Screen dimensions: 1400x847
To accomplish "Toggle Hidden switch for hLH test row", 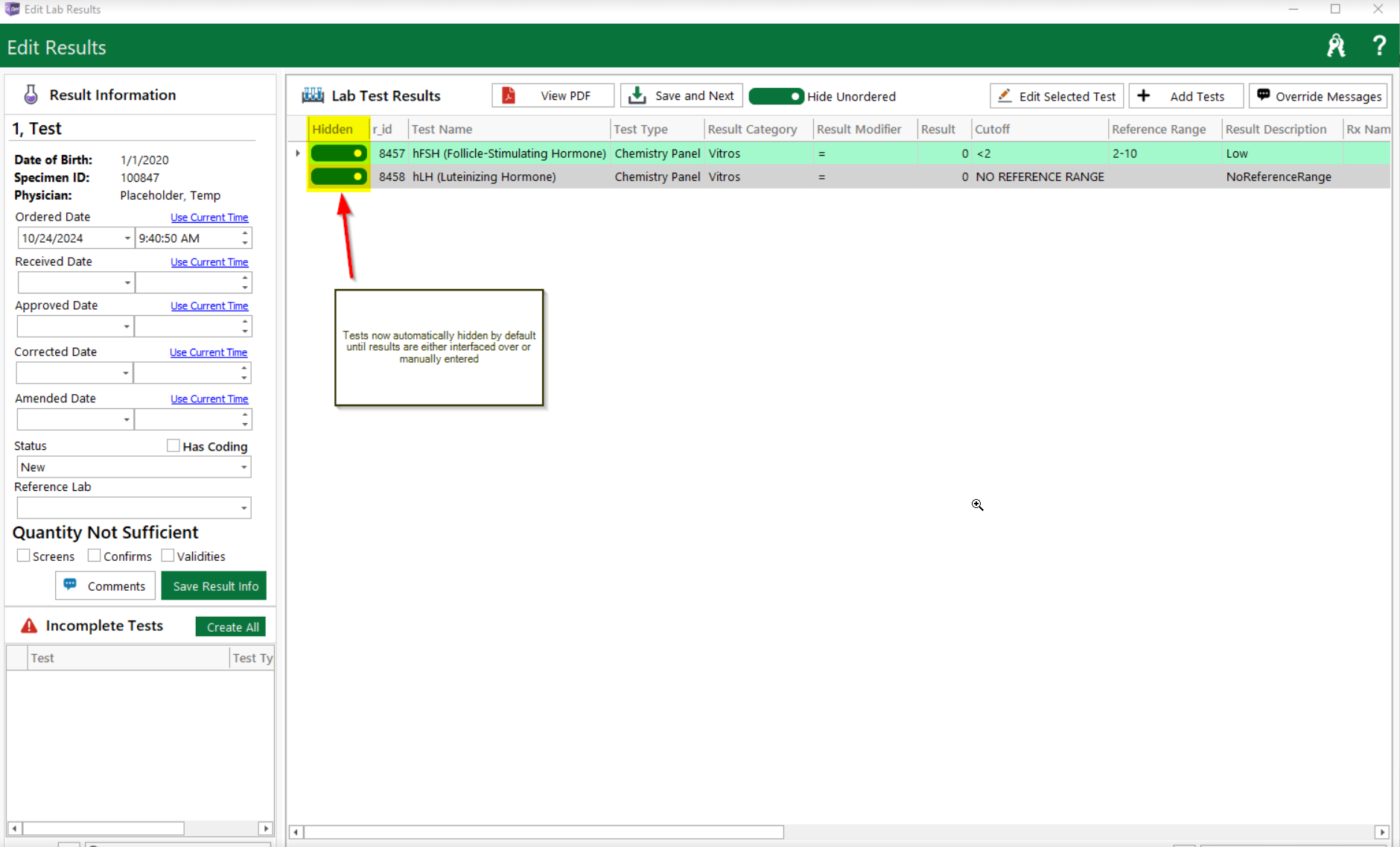I will tap(339, 177).
